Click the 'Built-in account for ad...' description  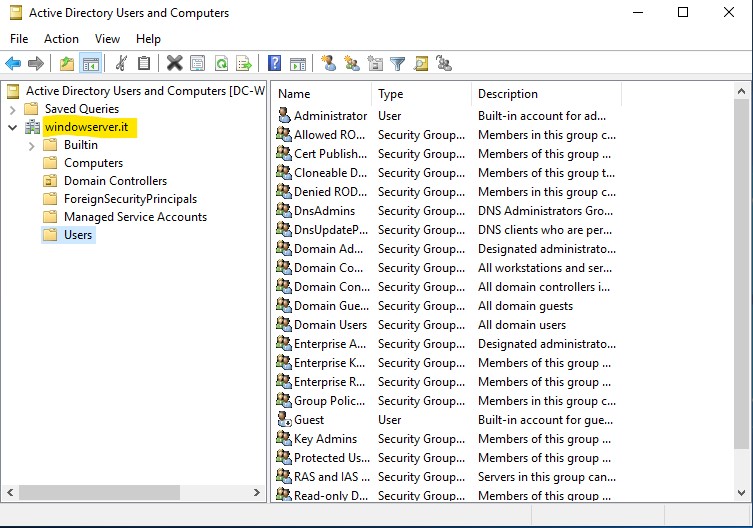pyautogui.click(x=542, y=116)
